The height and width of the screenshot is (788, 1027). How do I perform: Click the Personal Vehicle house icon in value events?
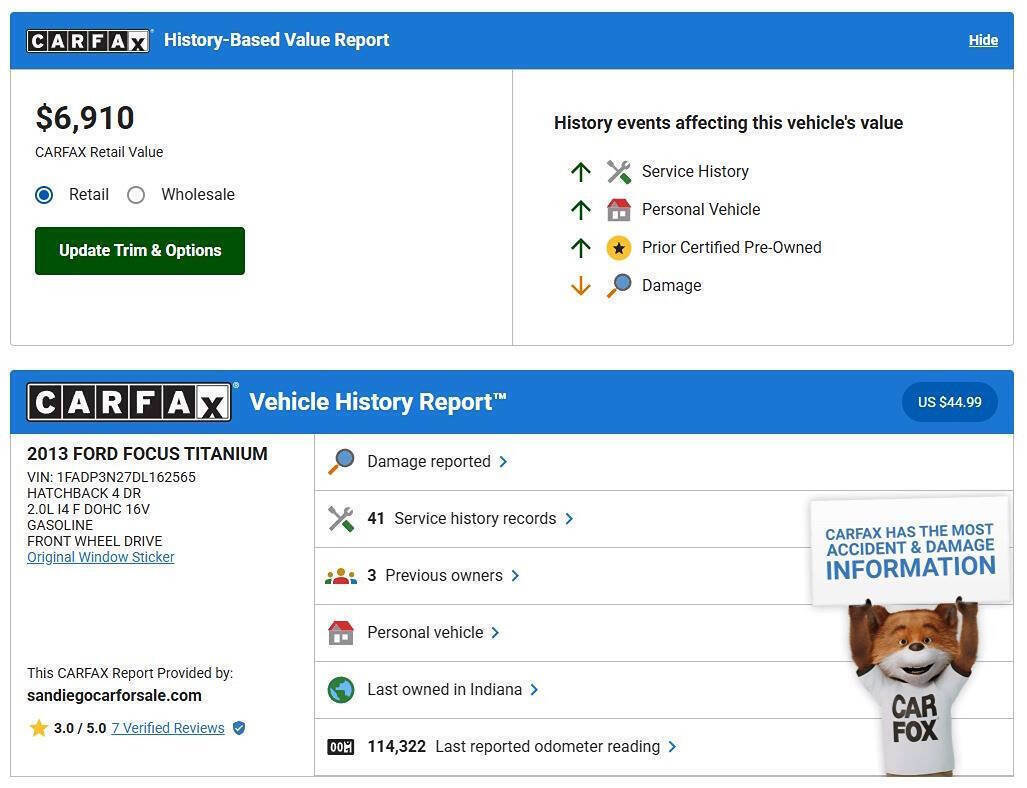pos(618,210)
